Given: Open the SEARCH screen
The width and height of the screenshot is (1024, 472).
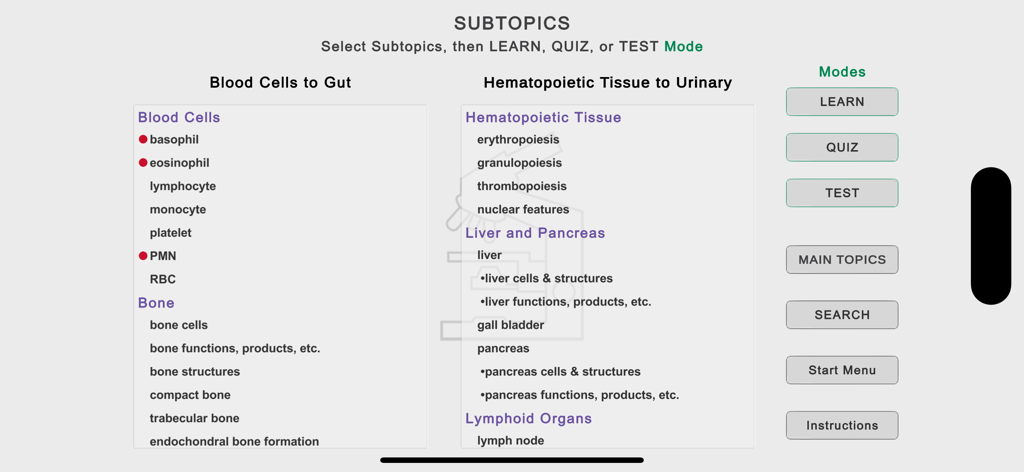Looking at the screenshot, I should 842,315.
